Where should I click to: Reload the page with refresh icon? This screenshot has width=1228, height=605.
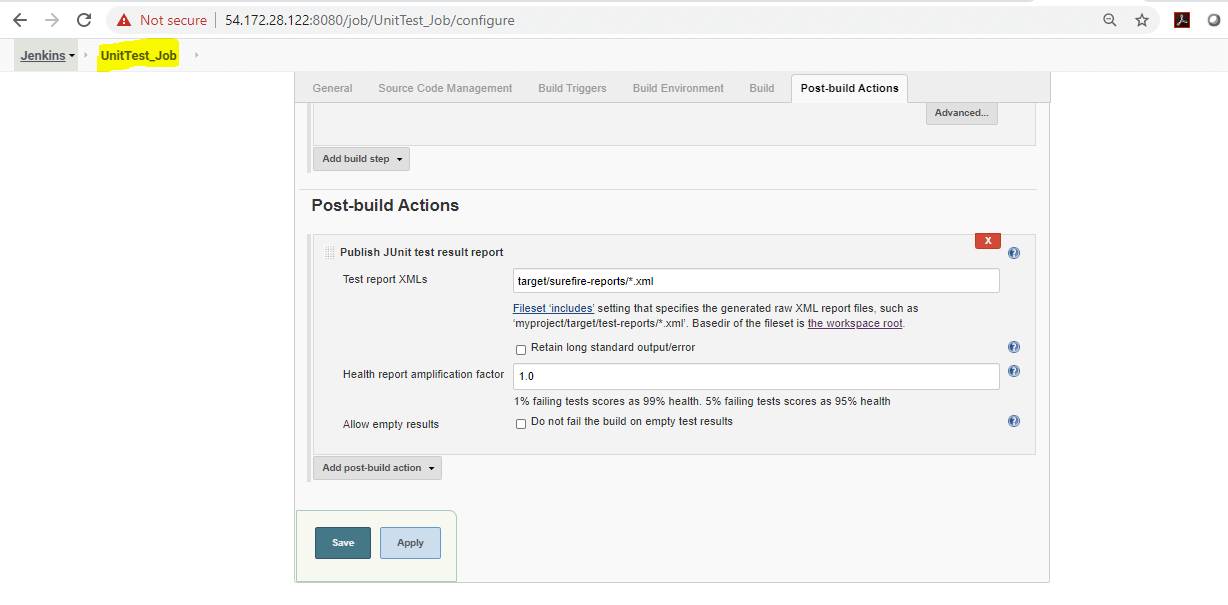(84, 20)
